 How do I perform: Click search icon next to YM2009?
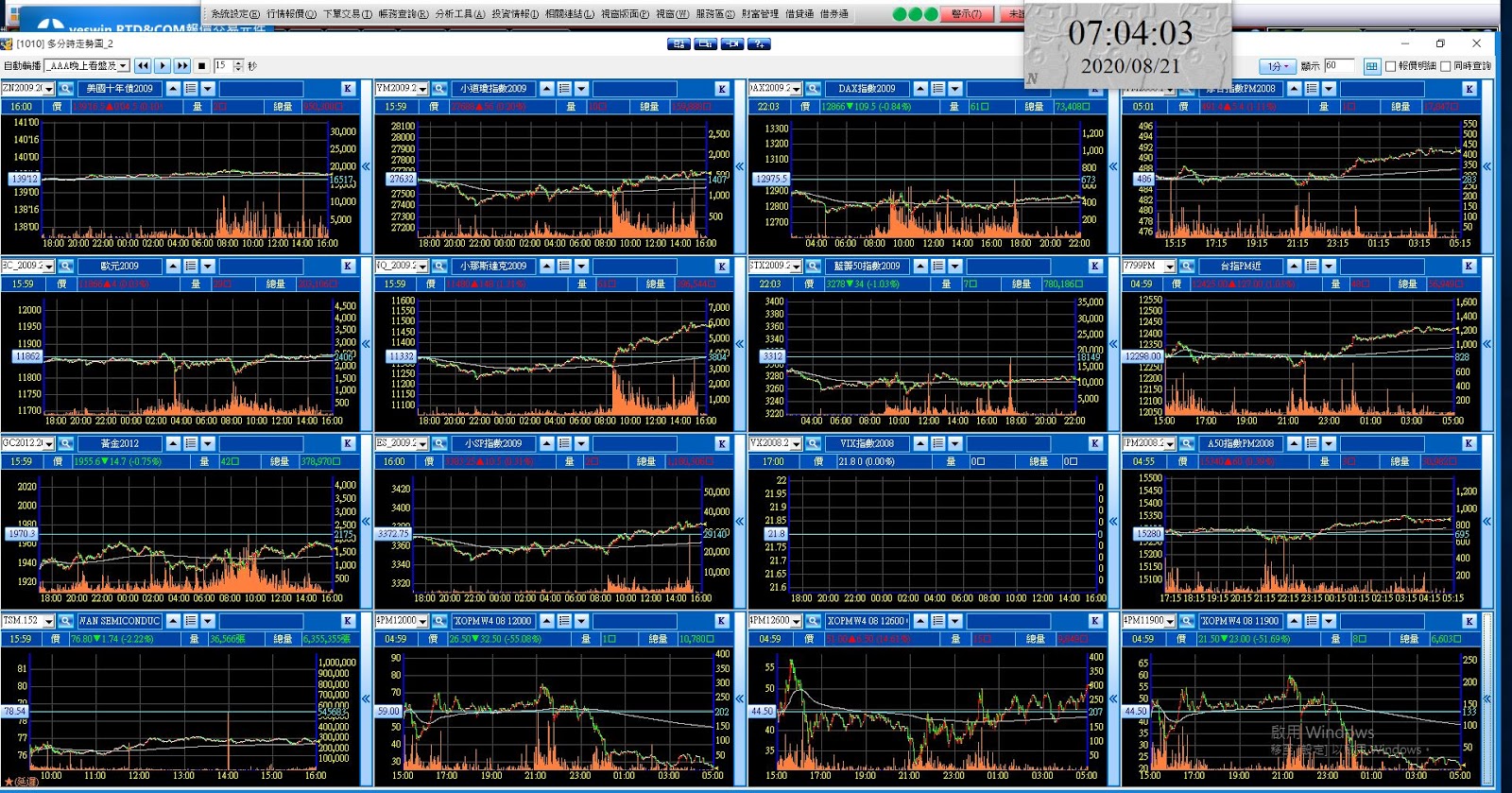coord(439,89)
